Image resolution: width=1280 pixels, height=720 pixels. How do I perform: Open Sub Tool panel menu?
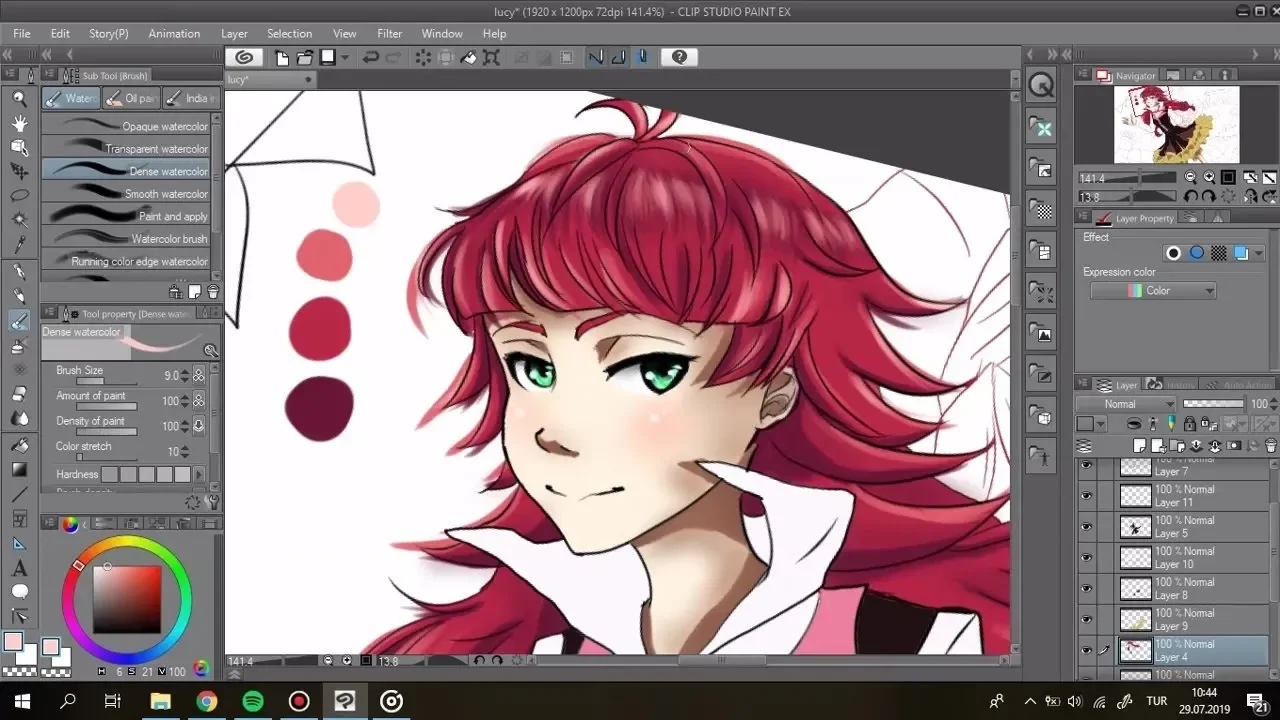point(47,75)
